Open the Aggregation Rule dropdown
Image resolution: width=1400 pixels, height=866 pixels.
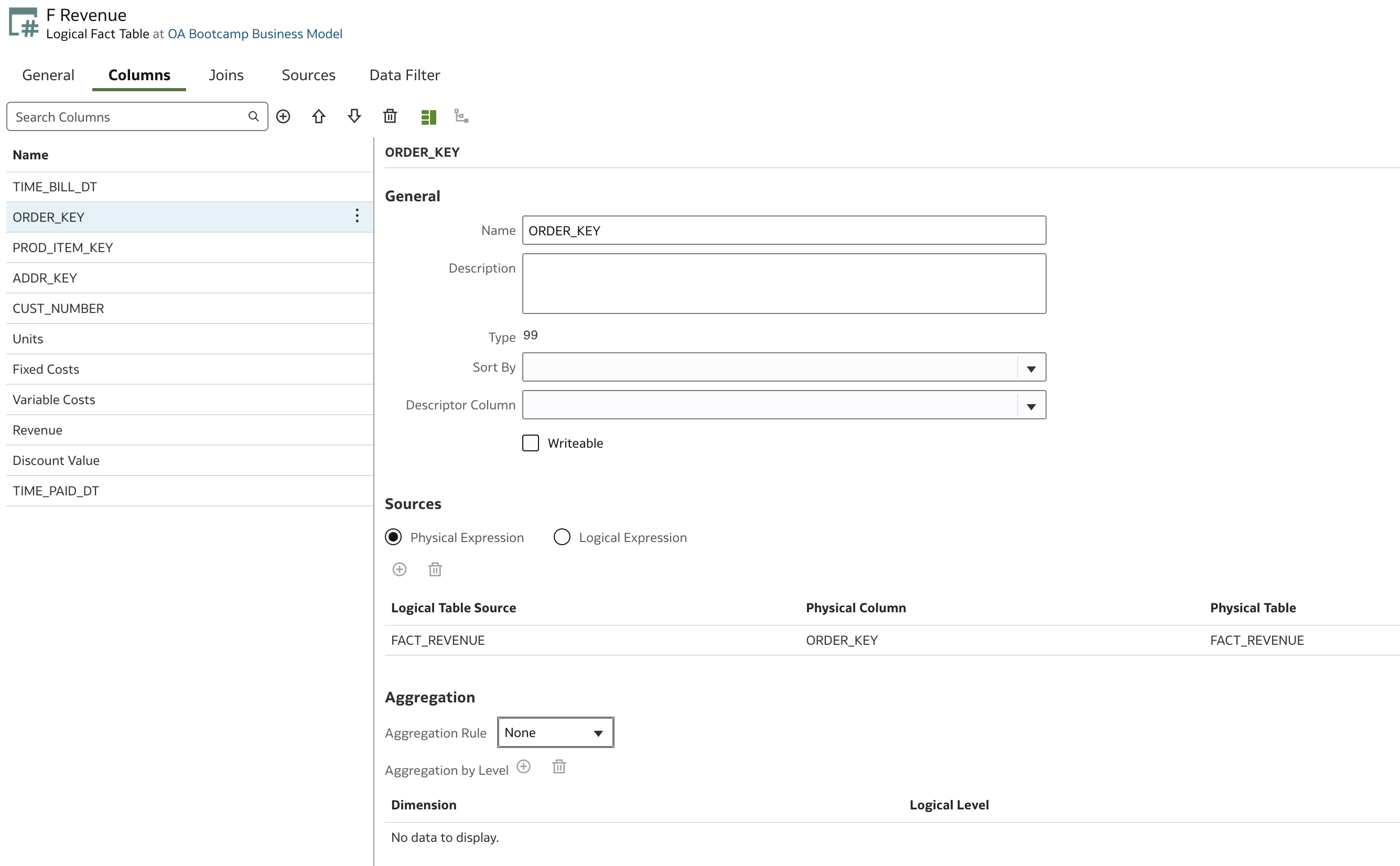(555, 732)
